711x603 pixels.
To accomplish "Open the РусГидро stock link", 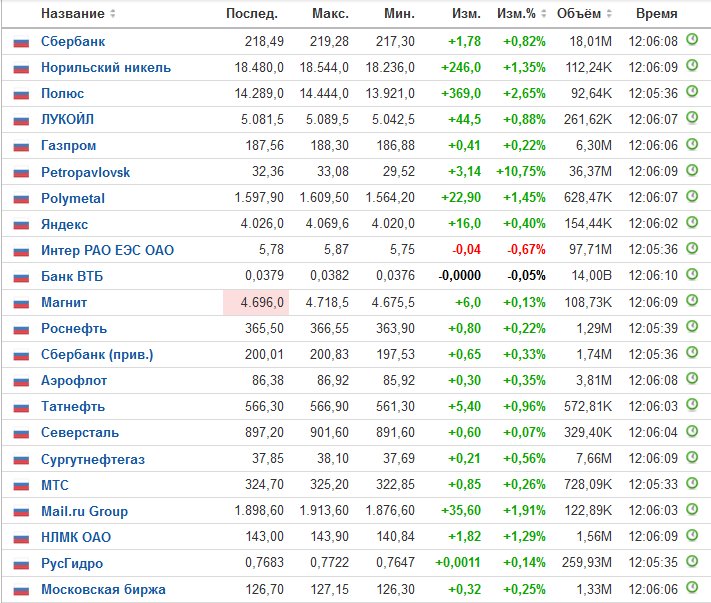I will click(72, 564).
